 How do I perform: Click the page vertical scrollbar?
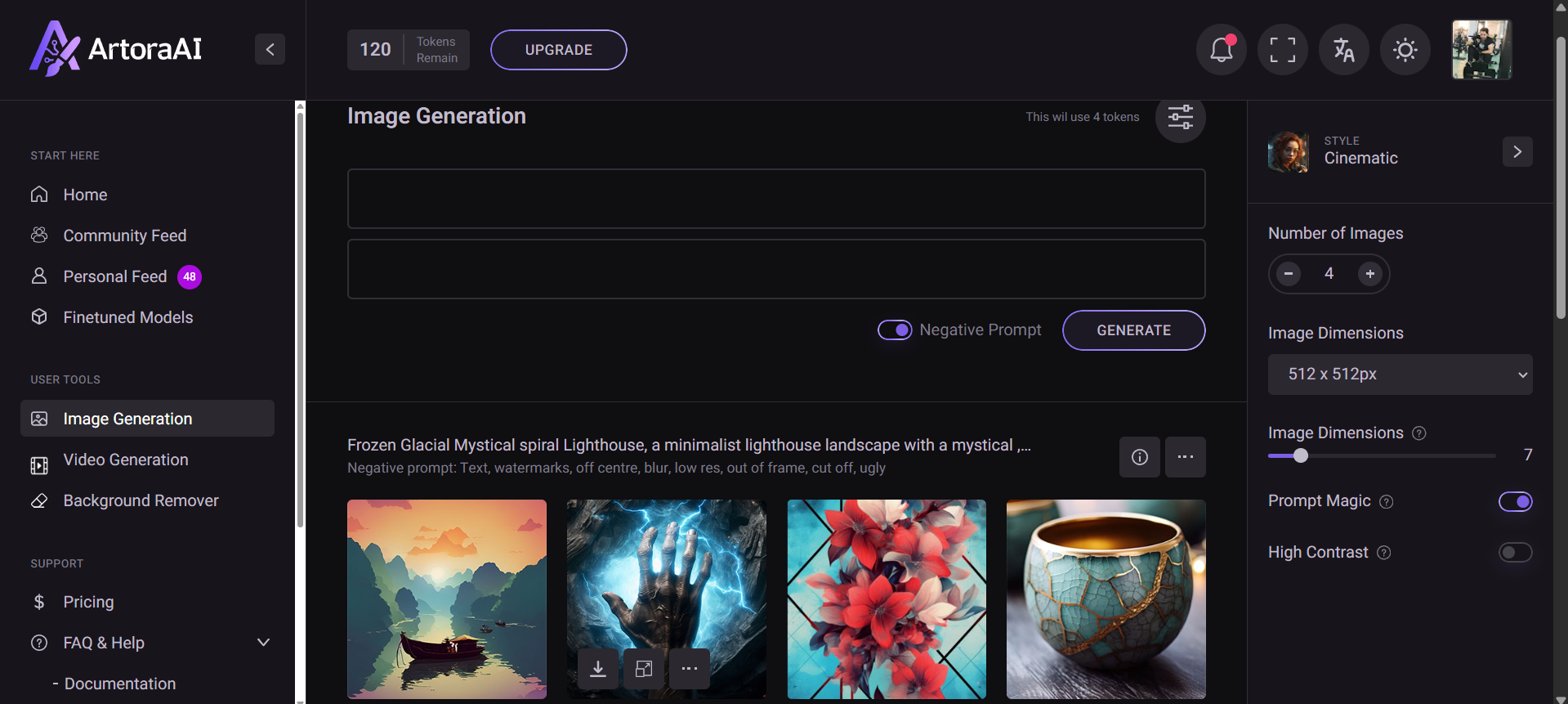(1561, 176)
